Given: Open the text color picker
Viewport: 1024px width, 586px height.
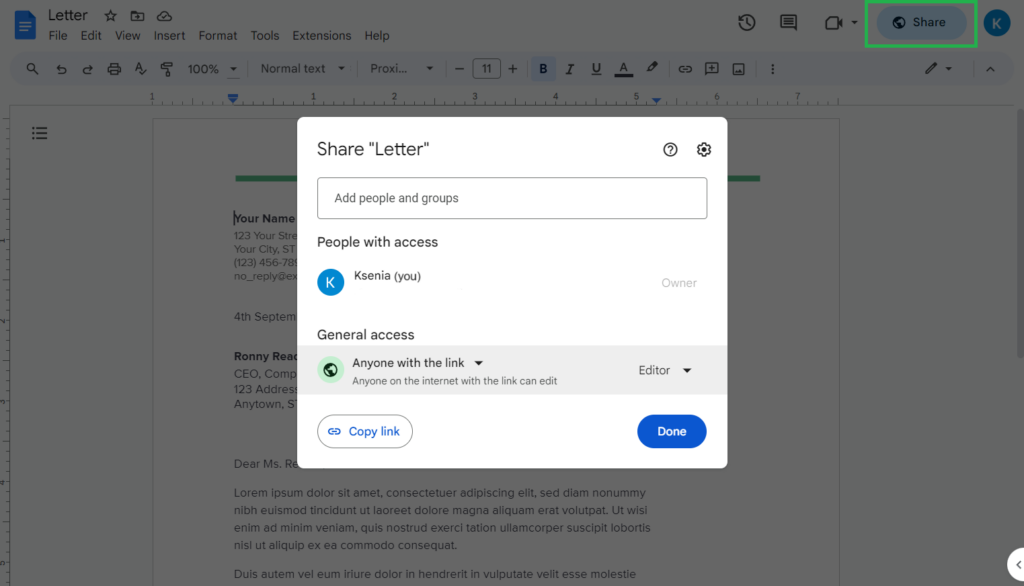Looking at the screenshot, I should (x=623, y=68).
